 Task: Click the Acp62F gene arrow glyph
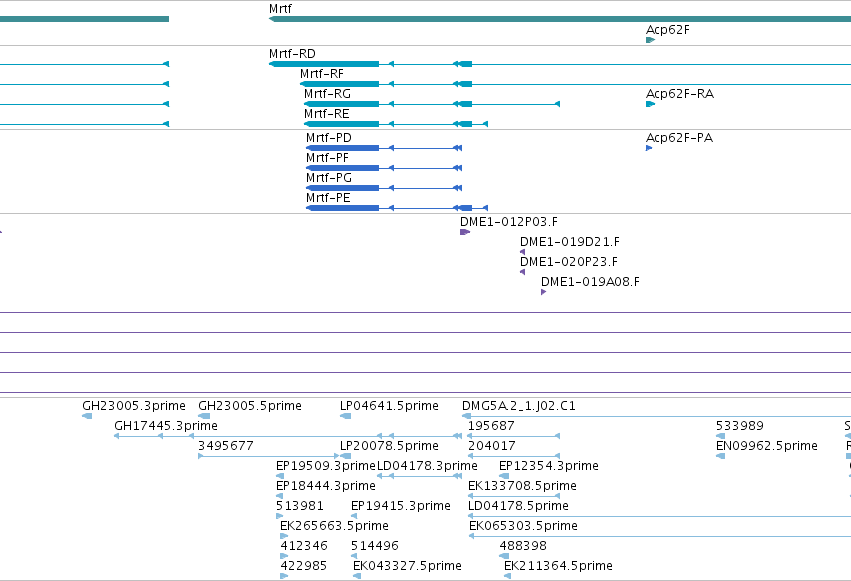(650, 40)
